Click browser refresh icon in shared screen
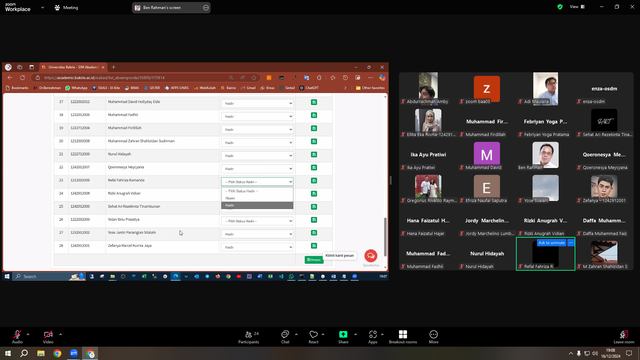Screen dimensions: 640x360 tap(22, 78)
